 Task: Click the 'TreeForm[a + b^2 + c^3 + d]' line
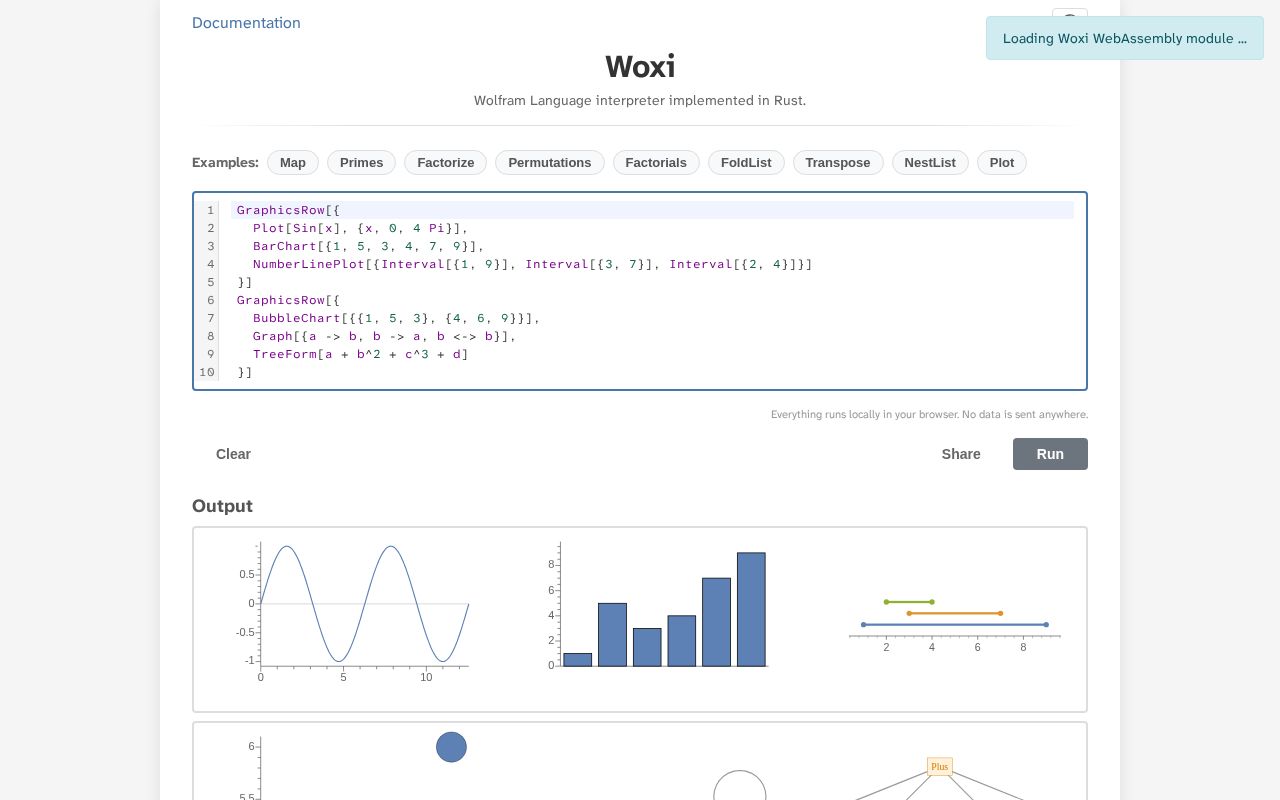point(652,354)
